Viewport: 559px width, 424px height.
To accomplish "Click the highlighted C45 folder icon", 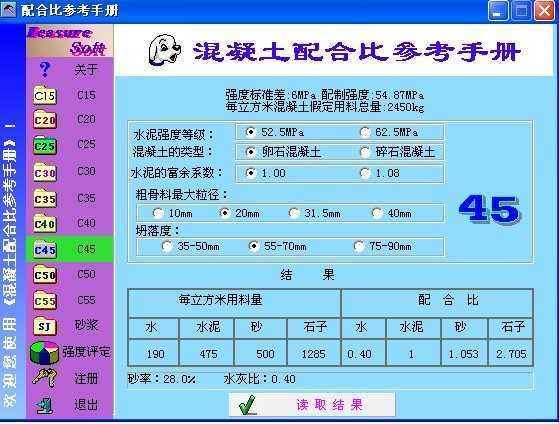I will click(x=45, y=249).
